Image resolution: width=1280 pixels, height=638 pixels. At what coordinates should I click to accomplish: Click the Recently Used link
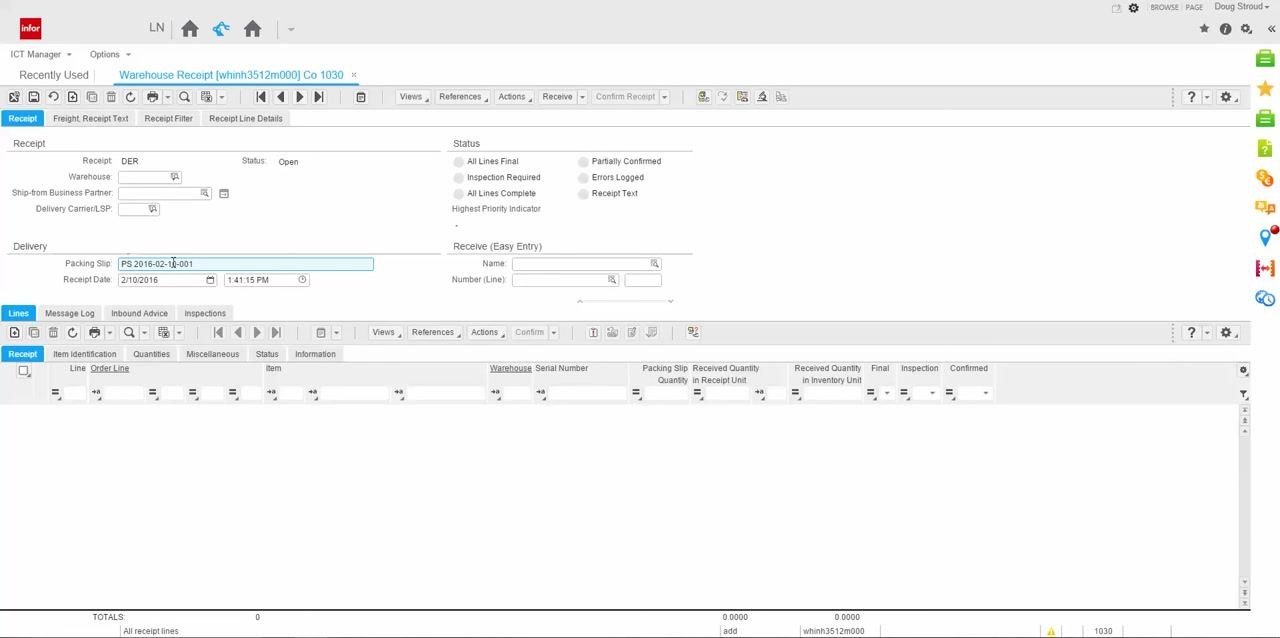click(x=54, y=75)
